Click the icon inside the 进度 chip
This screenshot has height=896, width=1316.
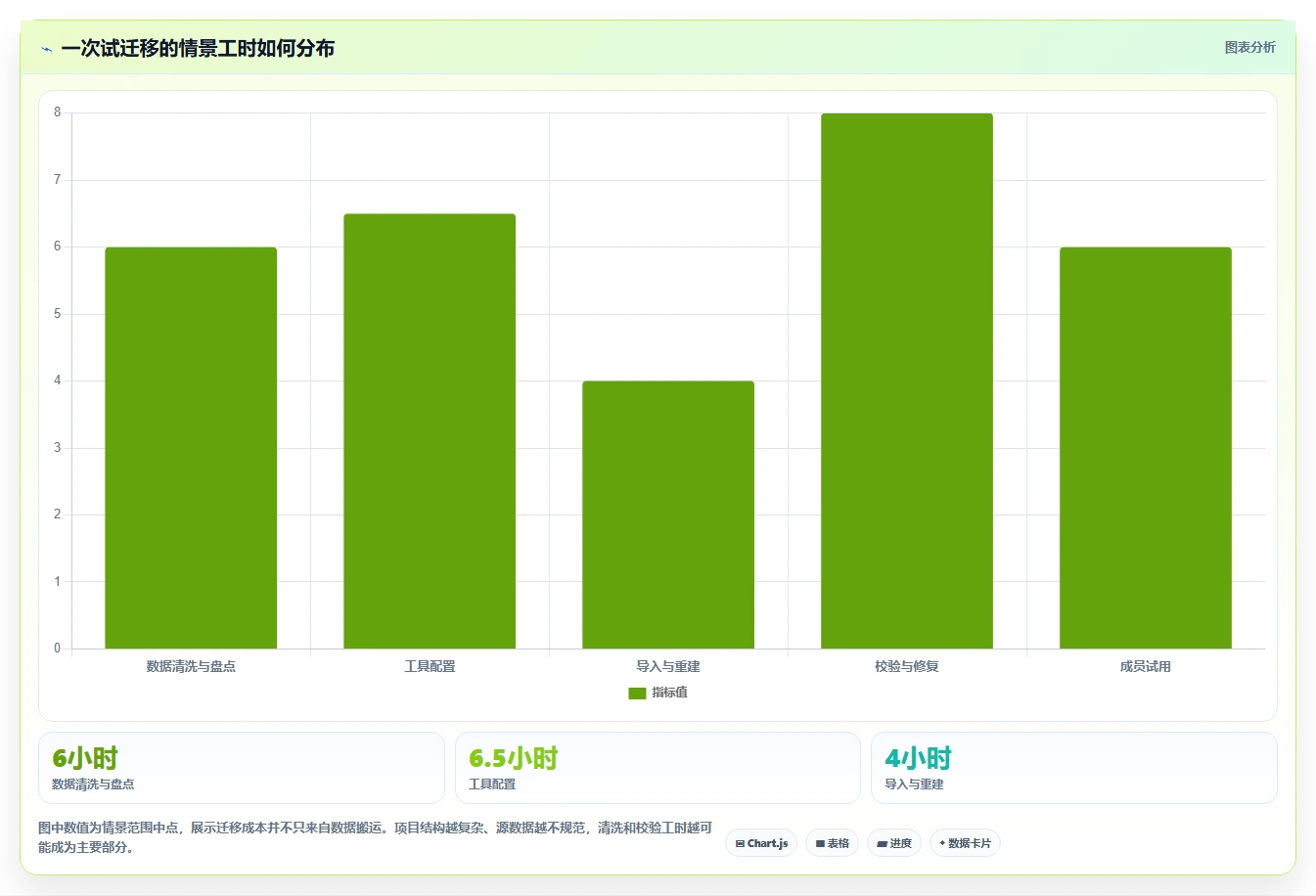point(882,843)
